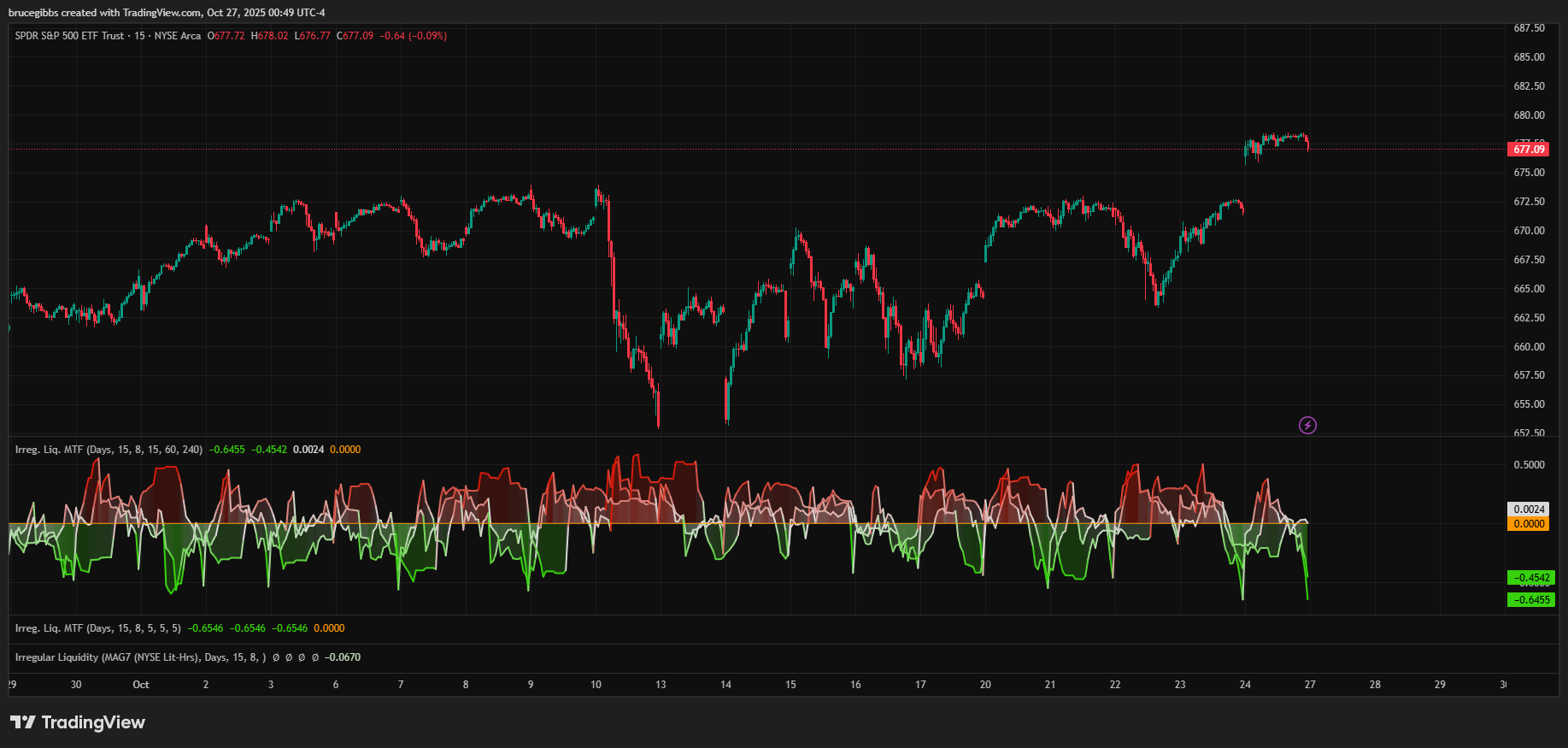Click the closing price C677.09 value

point(355,36)
